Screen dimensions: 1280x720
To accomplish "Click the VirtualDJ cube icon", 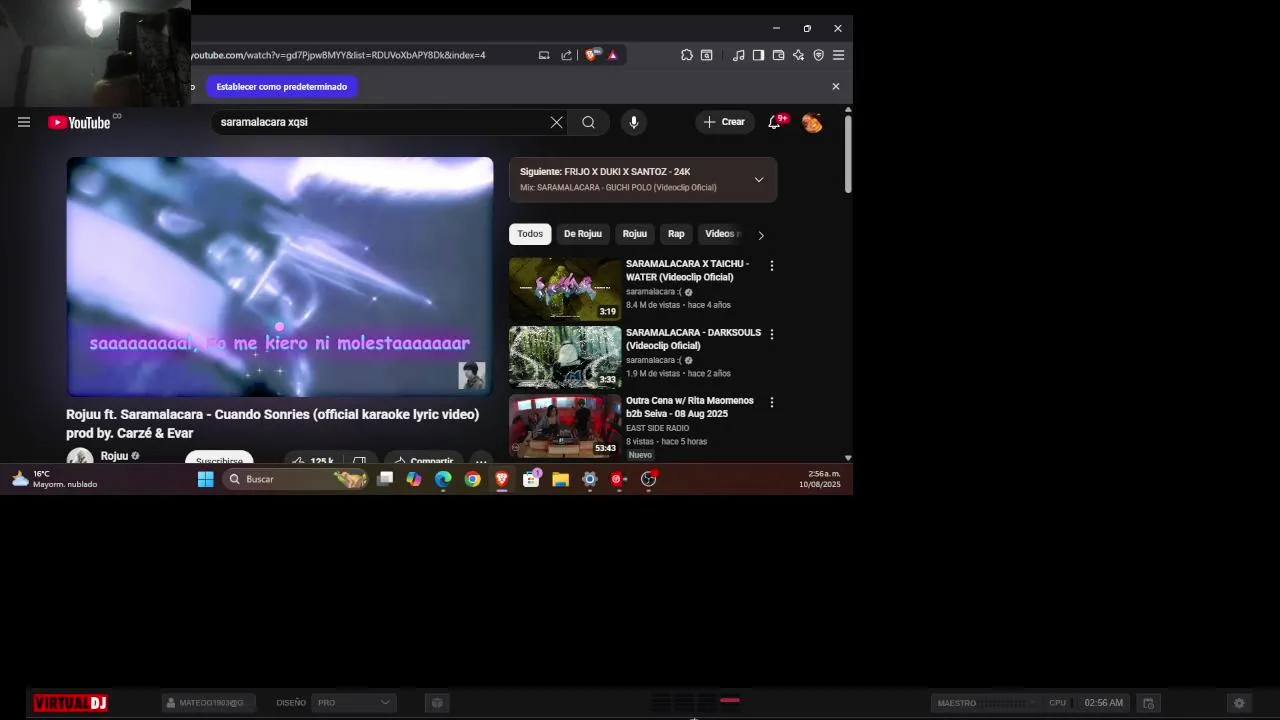I will point(437,703).
